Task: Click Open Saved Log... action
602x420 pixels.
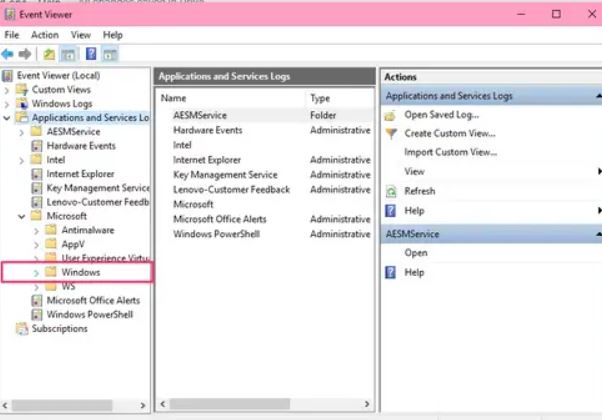Action: click(x=442, y=115)
